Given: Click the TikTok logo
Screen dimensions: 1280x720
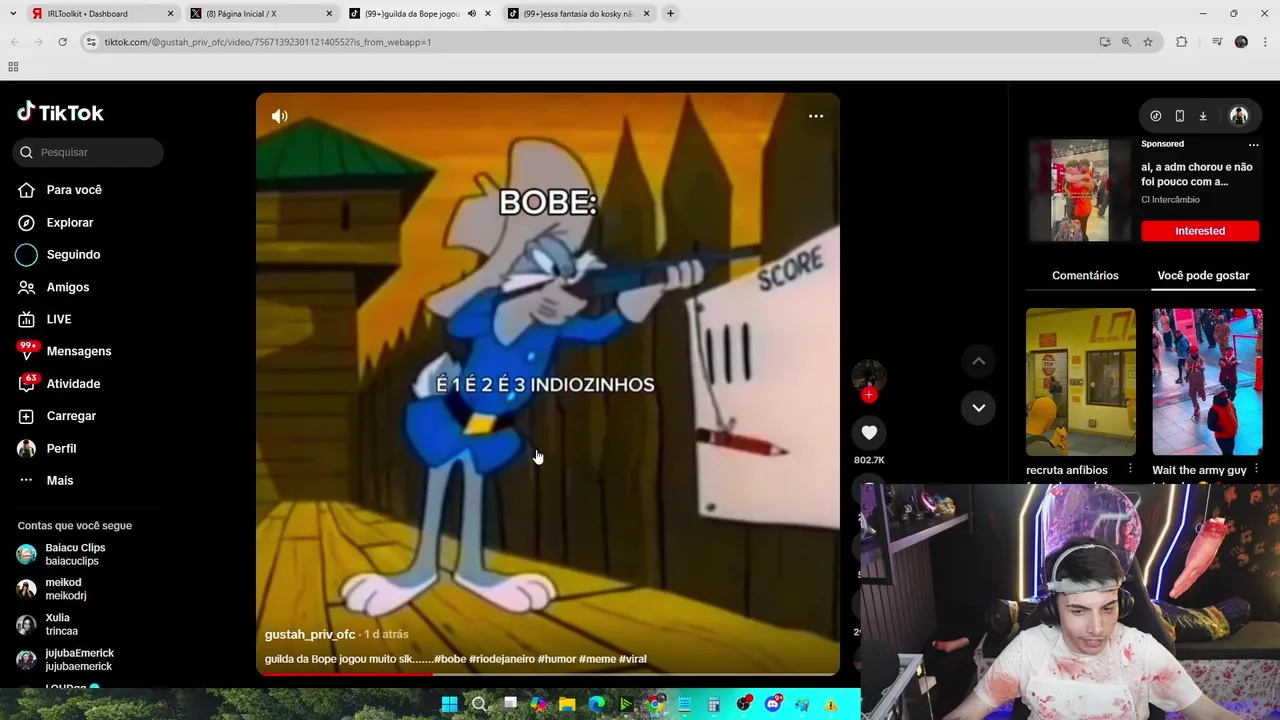Looking at the screenshot, I should (x=60, y=112).
